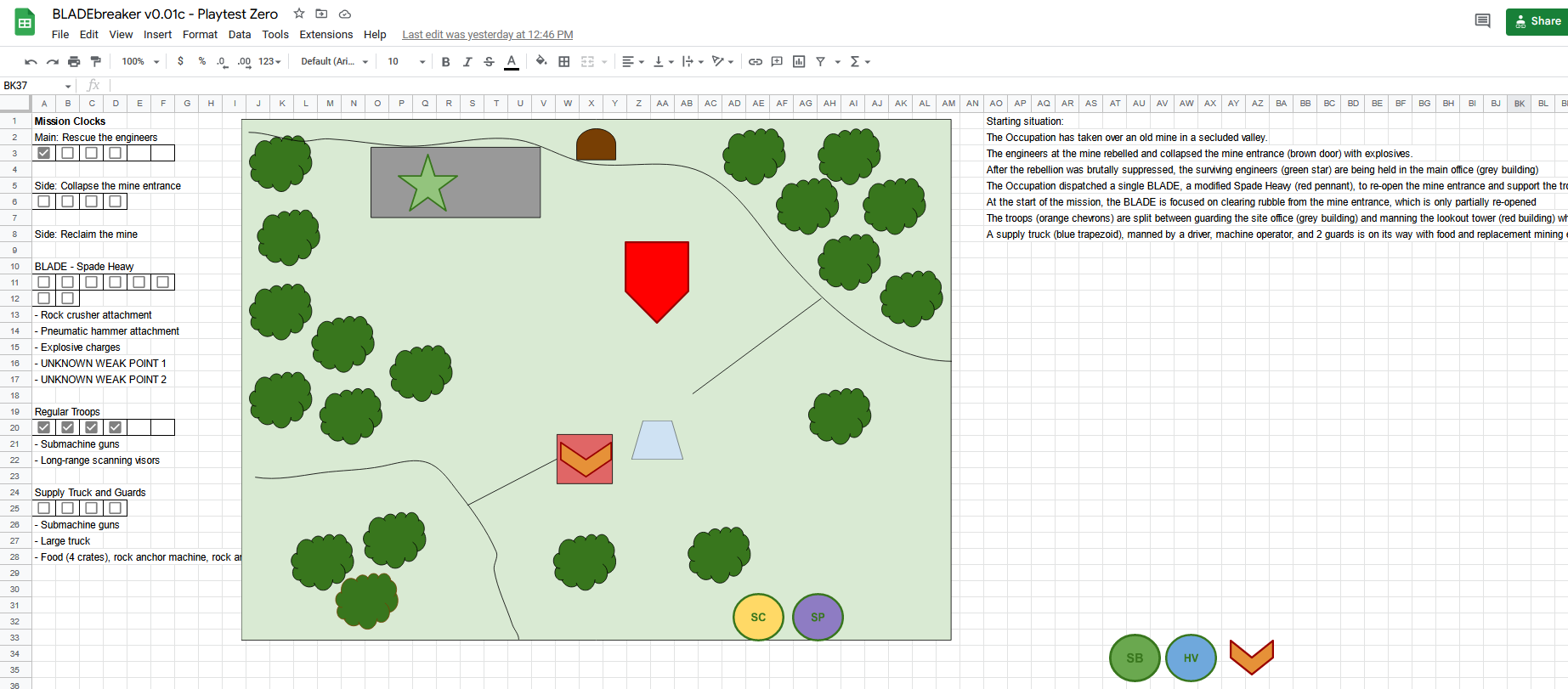Open the text color picker

click(512, 61)
